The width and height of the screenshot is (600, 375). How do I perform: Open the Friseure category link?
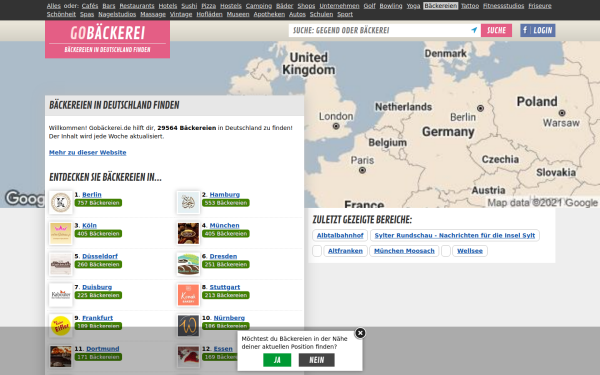point(540,6)
